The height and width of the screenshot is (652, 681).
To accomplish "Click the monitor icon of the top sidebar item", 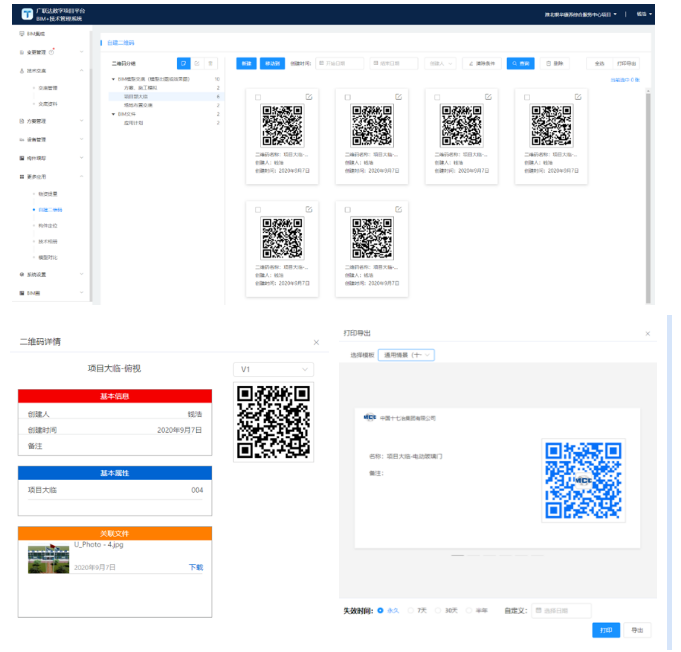I will pos(22,34).
